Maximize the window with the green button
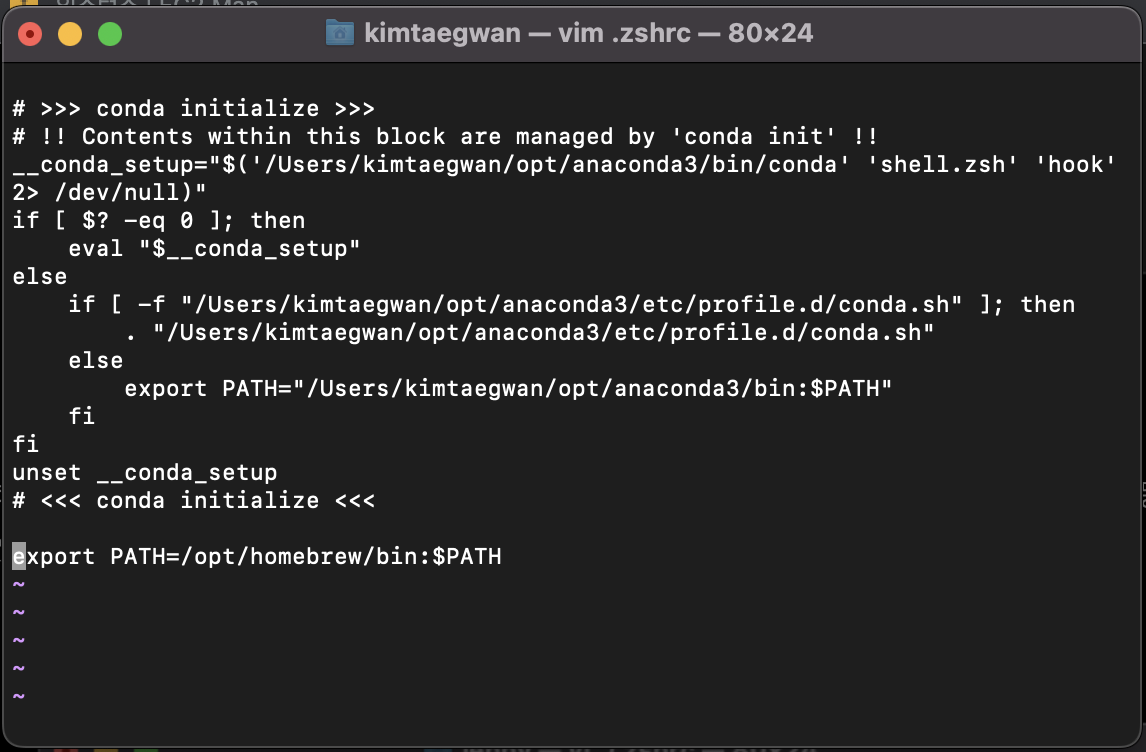The height and width of the screenshot is (752, 1146). tap(110, 34)
